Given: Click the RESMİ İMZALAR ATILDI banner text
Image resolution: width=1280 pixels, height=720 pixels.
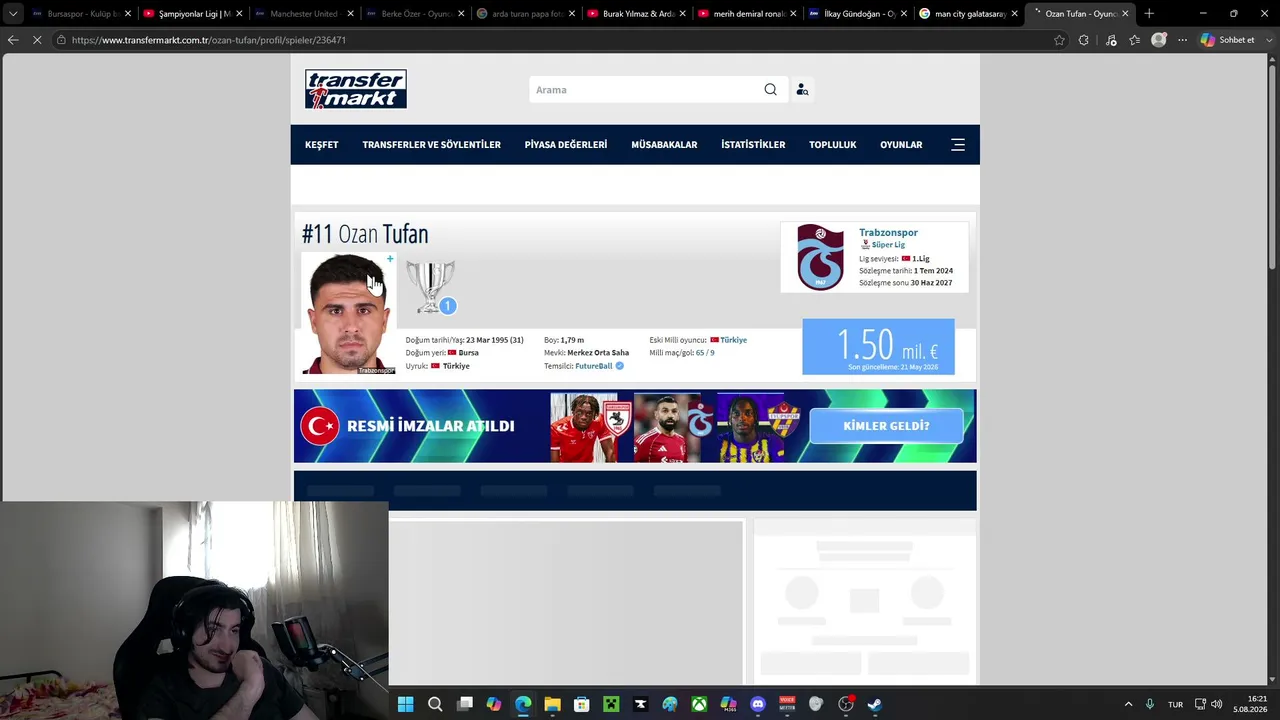Looking at the screenshot, I should (431, 426).
